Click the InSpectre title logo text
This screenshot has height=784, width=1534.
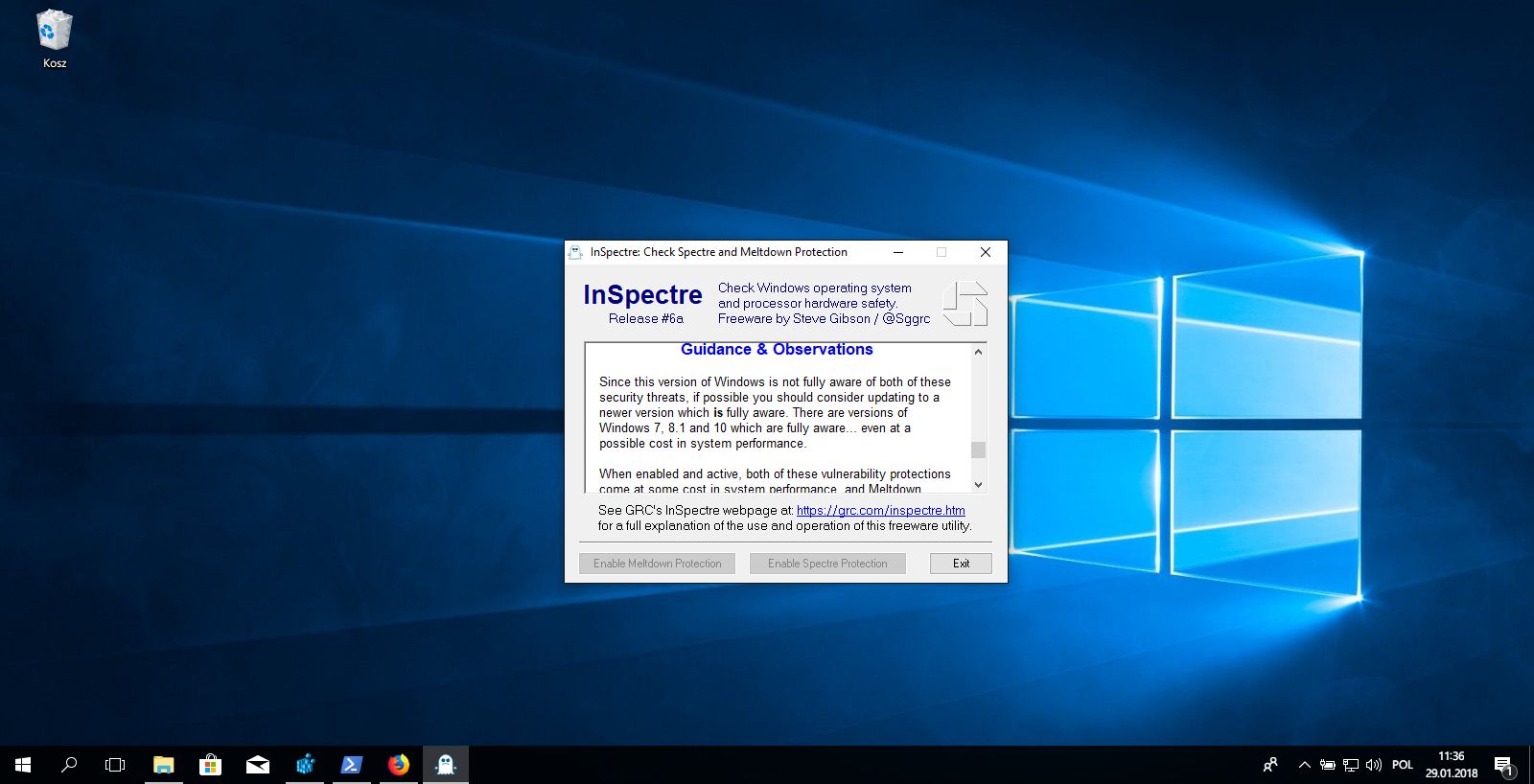coord(642,295)
